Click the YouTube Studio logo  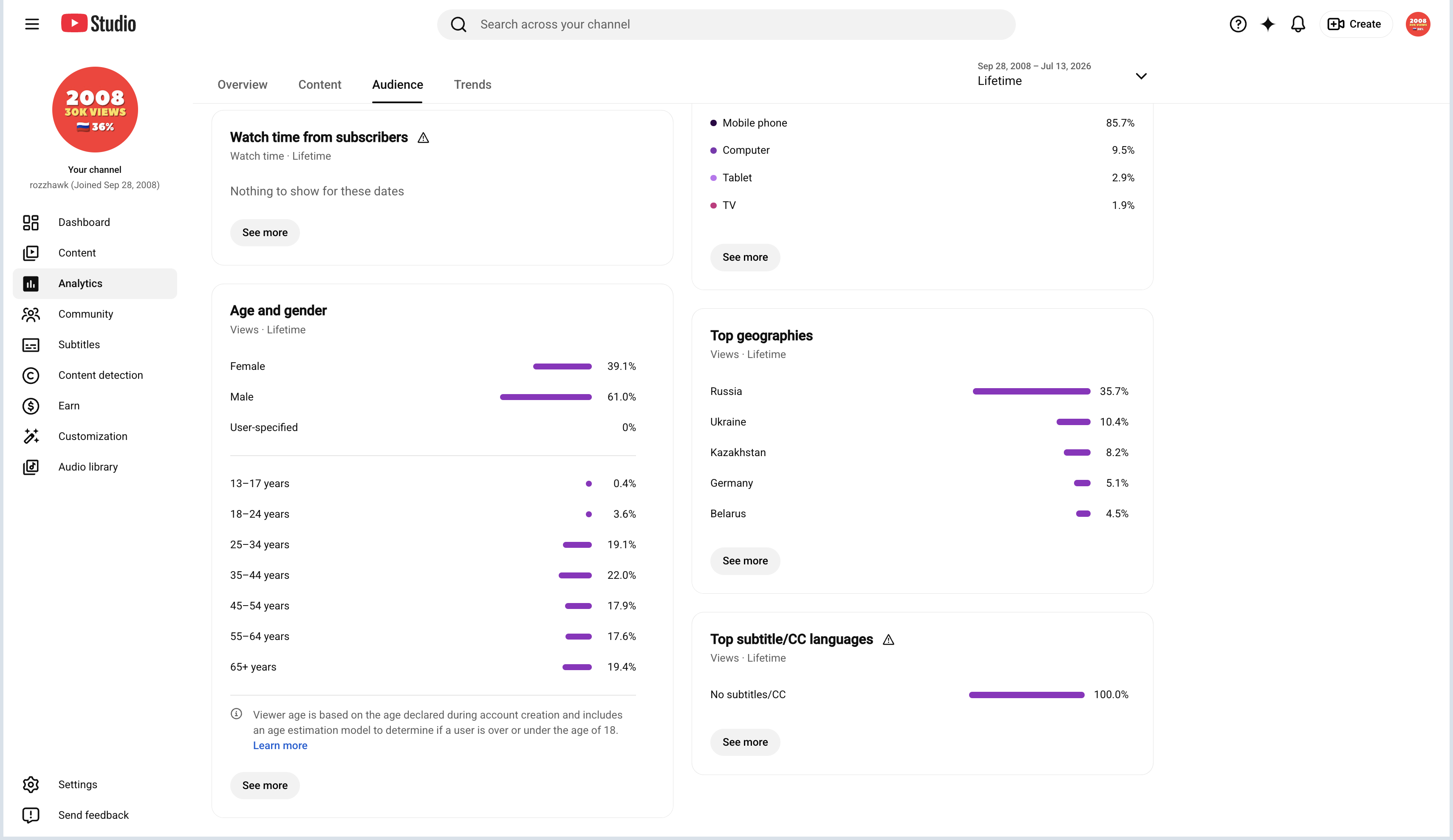[x=99, y=24]
